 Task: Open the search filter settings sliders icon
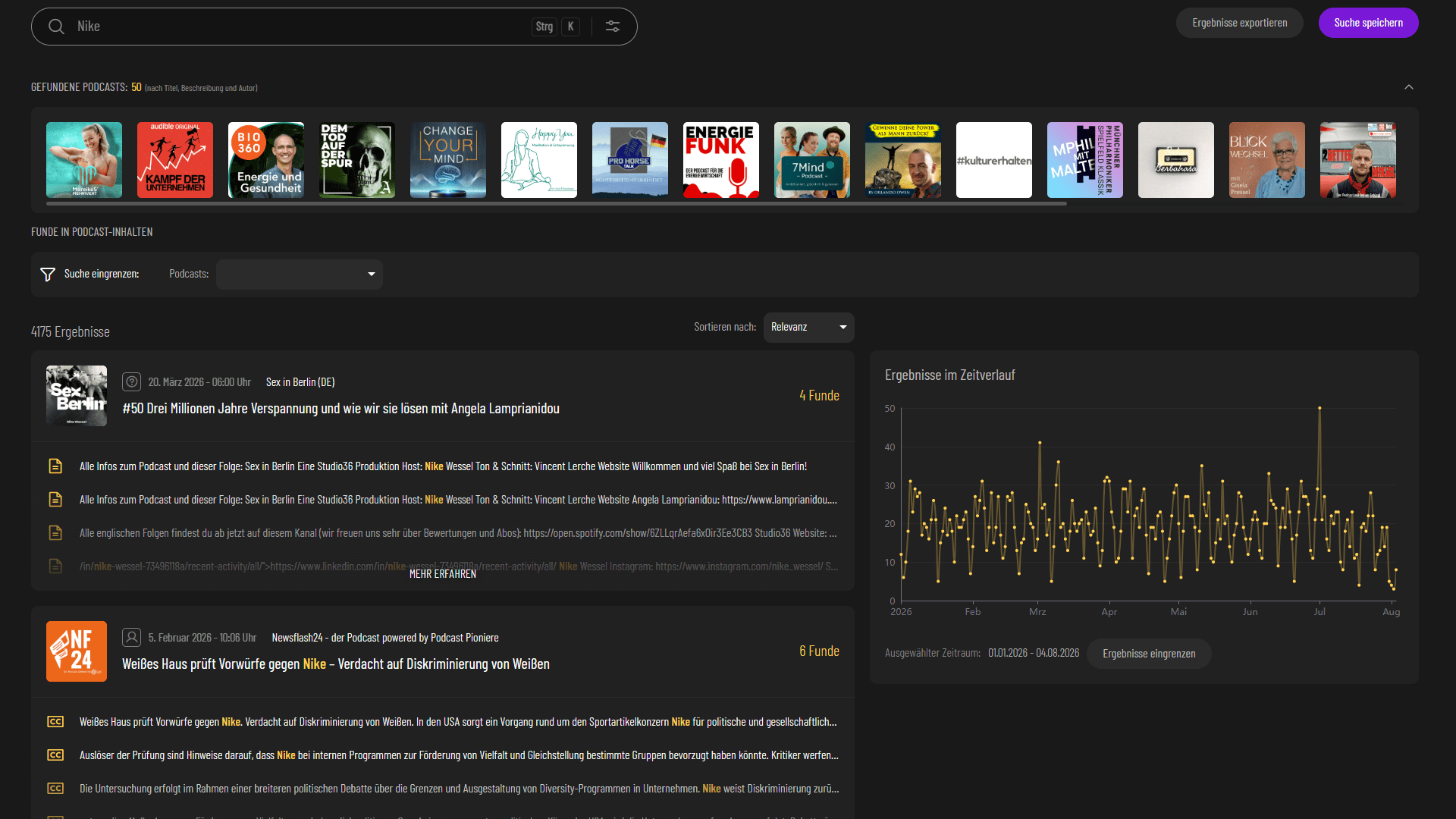coord(613,27)
